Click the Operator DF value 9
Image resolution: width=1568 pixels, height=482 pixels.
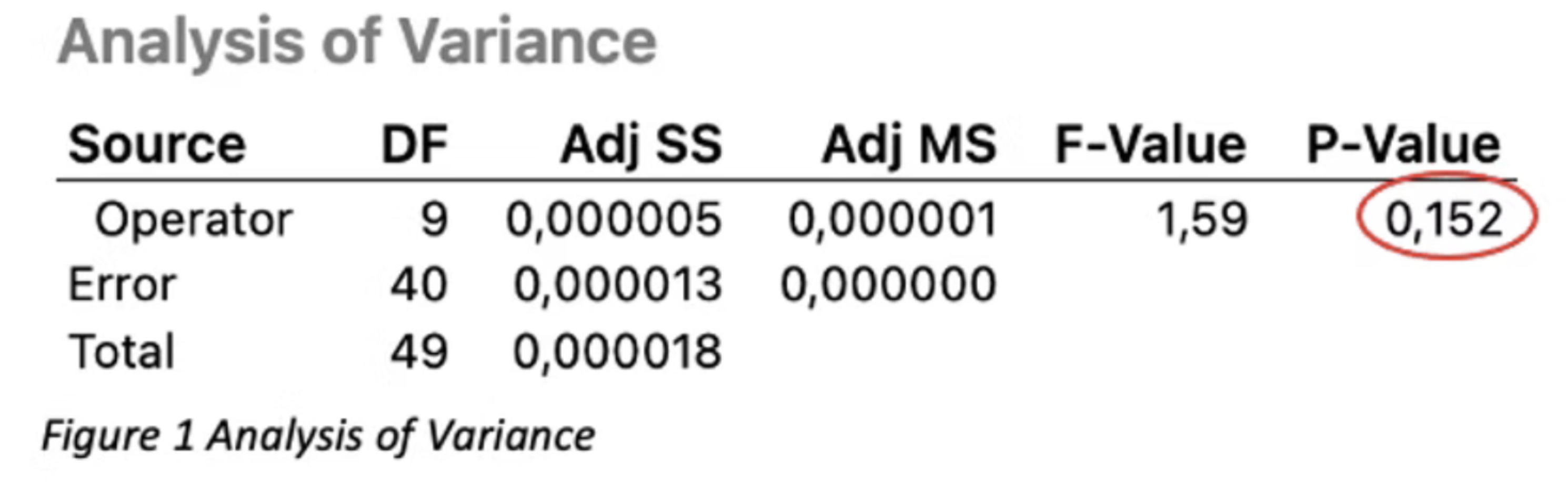435,220
